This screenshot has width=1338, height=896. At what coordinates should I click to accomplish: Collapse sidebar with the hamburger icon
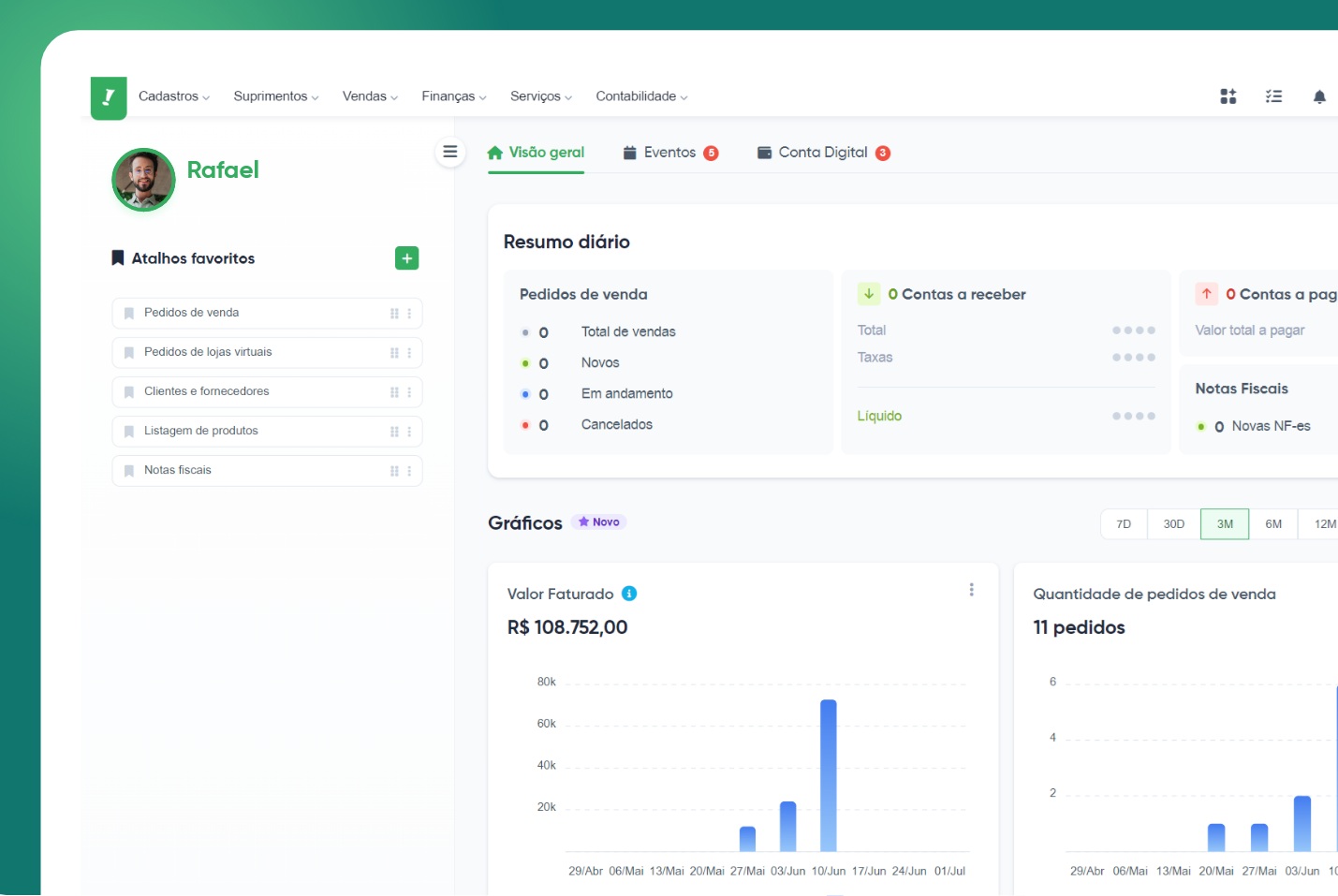(x=450, y=152)
